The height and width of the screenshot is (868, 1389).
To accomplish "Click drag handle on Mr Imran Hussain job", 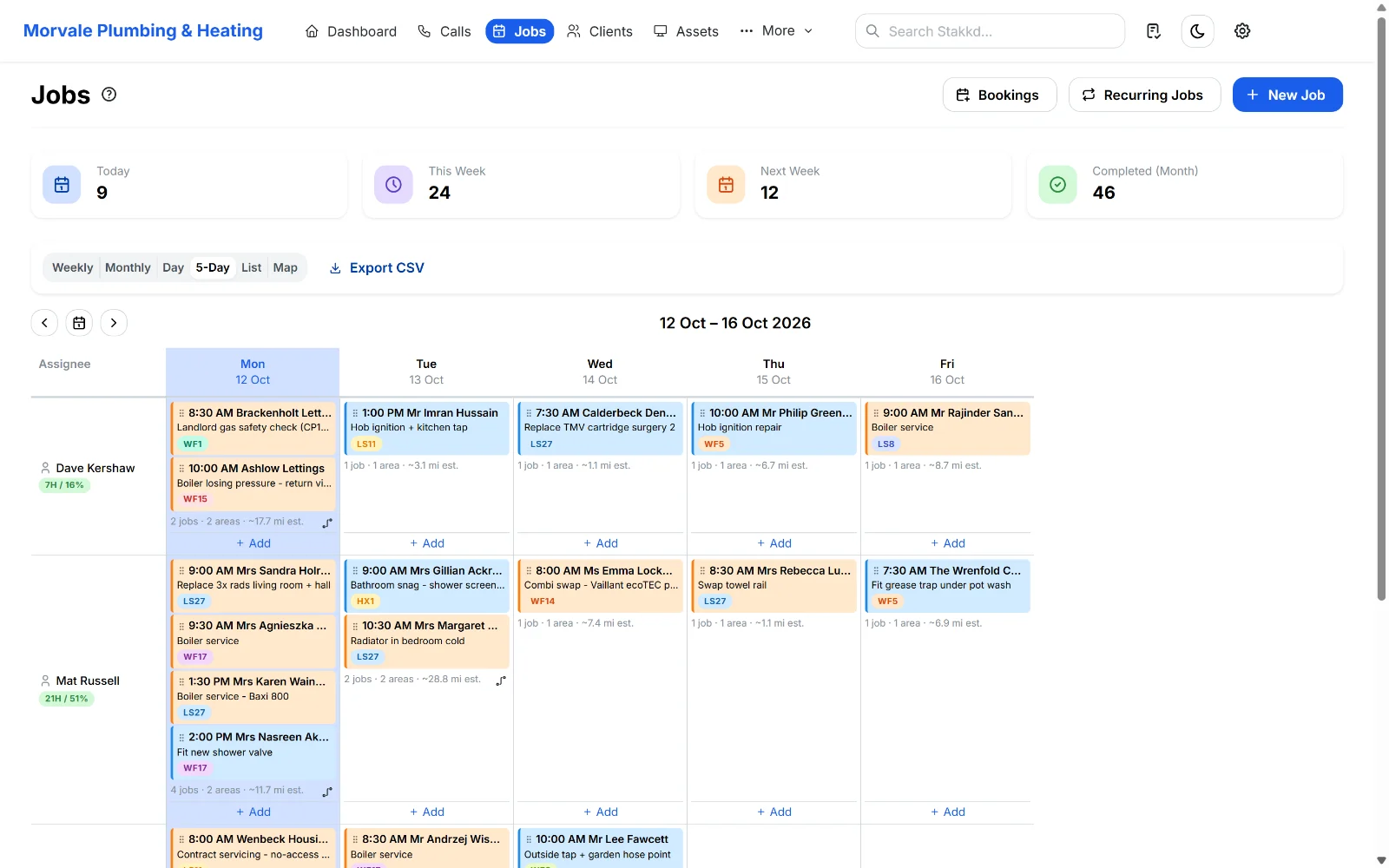I will click(355, 413).
